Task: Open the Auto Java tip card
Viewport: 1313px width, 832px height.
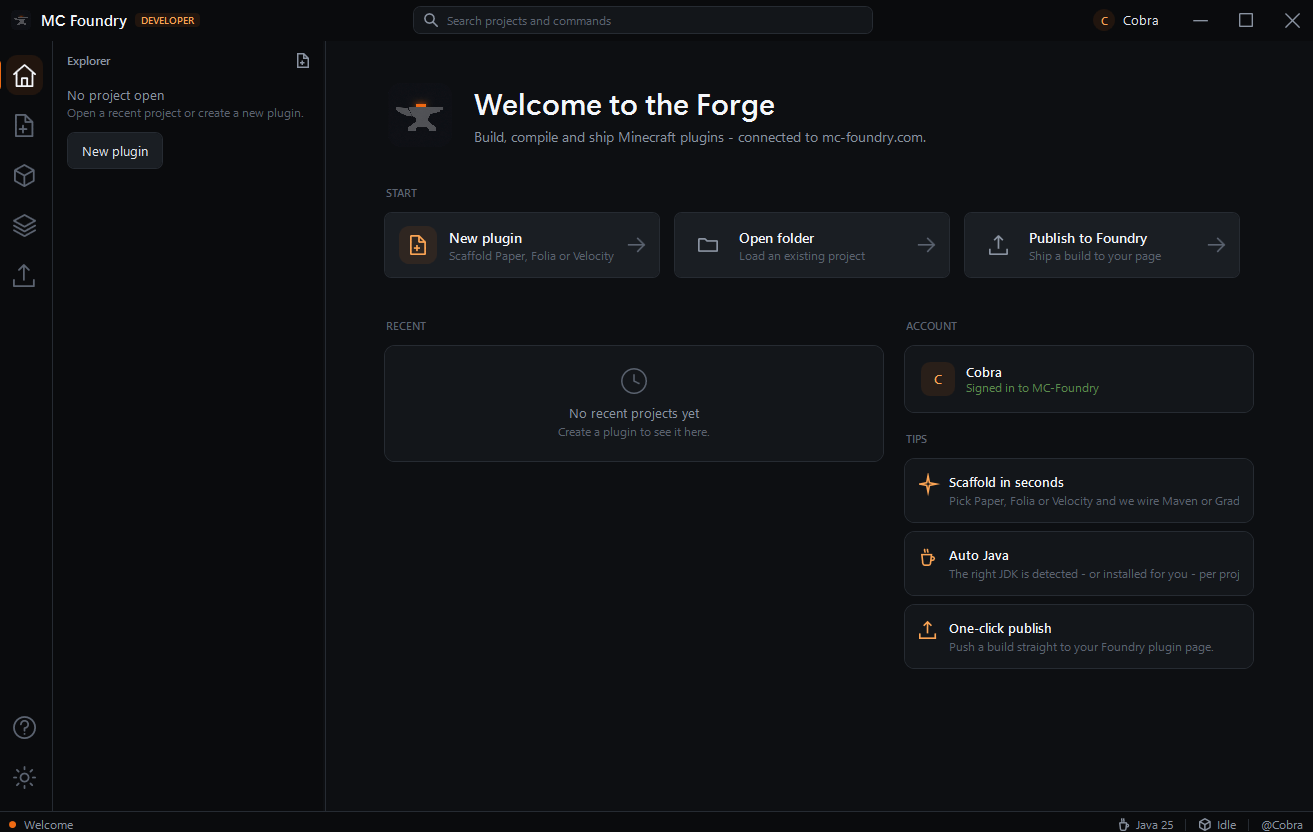Action: coord(1079,563)
